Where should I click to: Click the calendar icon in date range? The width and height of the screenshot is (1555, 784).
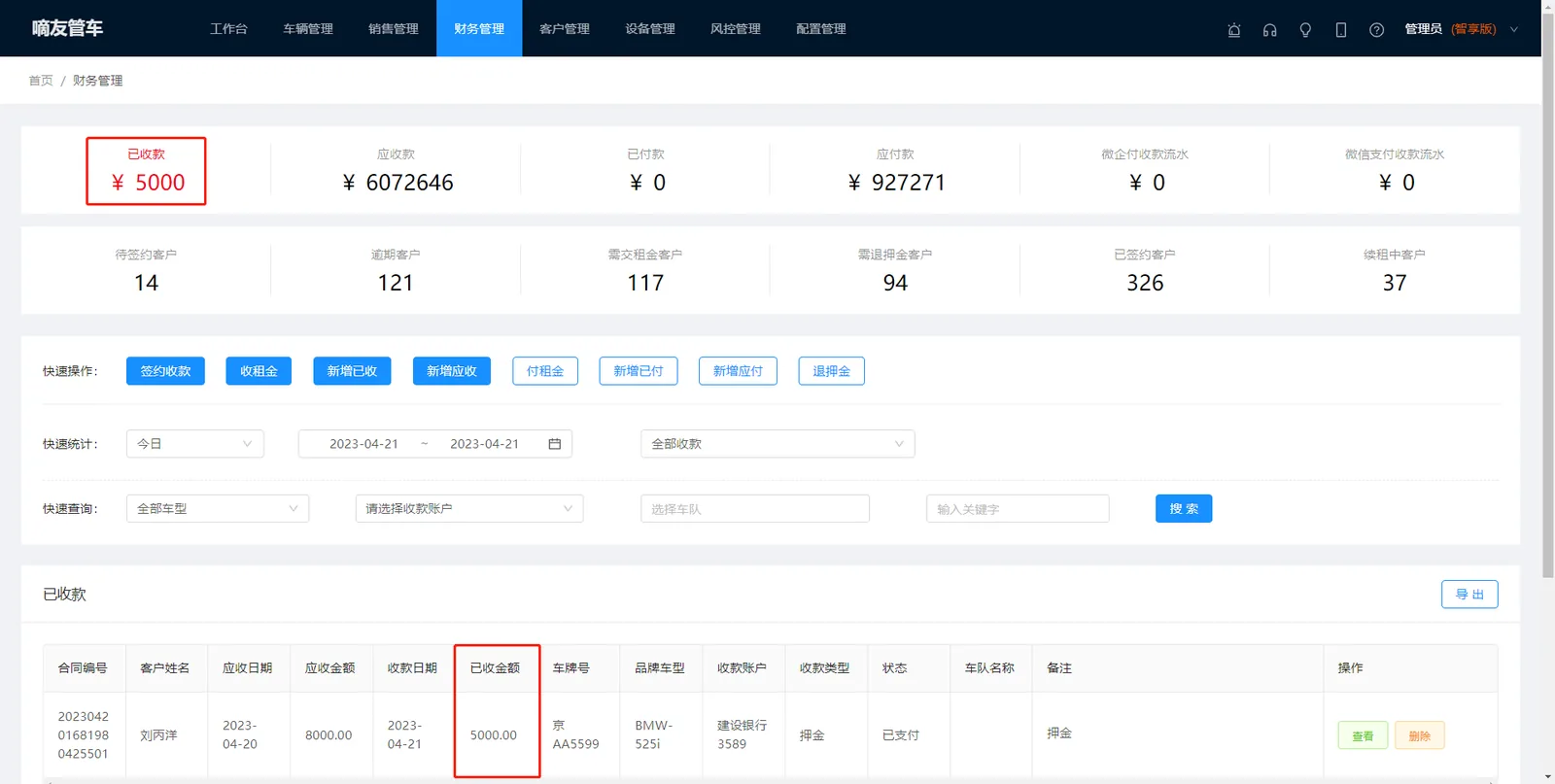[555, 444]
